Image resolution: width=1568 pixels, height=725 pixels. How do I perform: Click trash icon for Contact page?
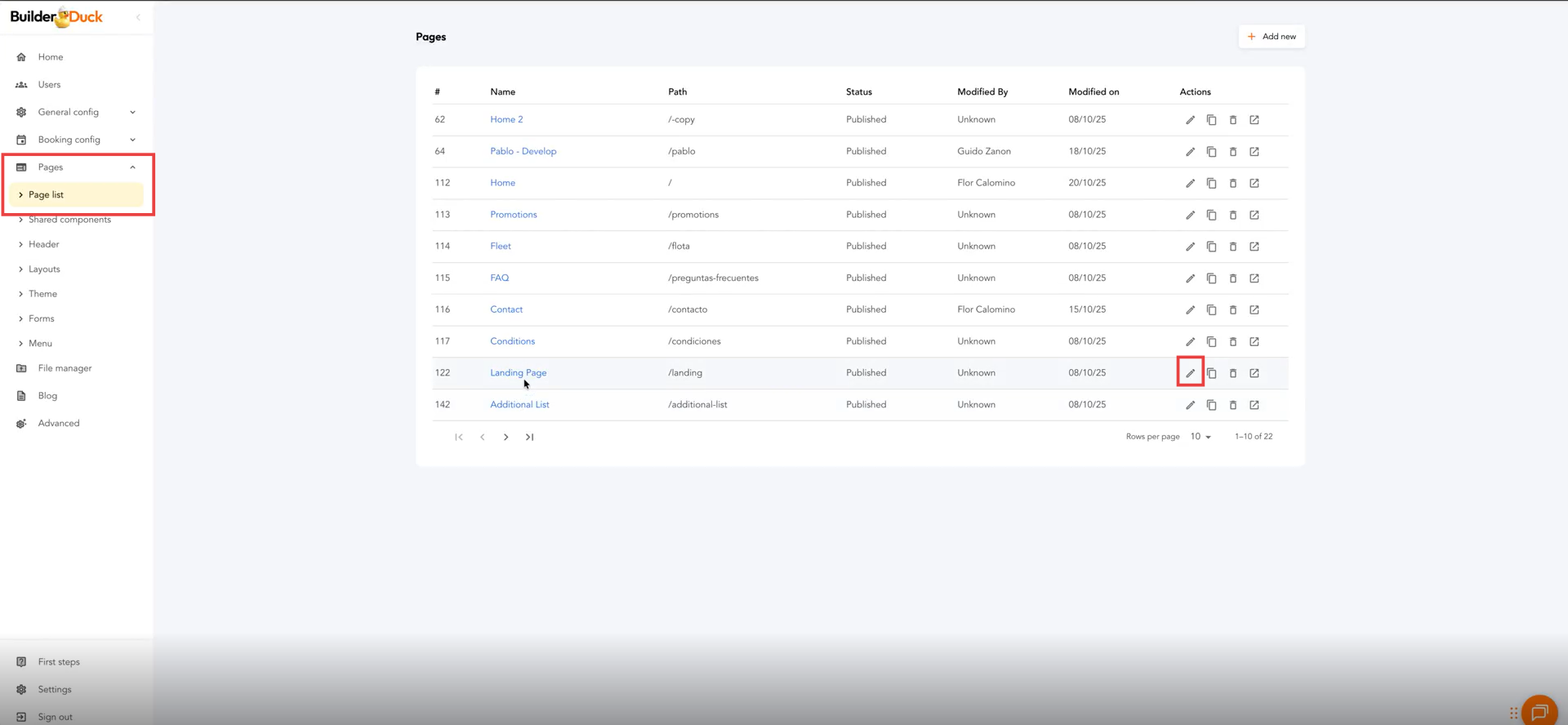pyautogui.click(x=1232, y=310)
